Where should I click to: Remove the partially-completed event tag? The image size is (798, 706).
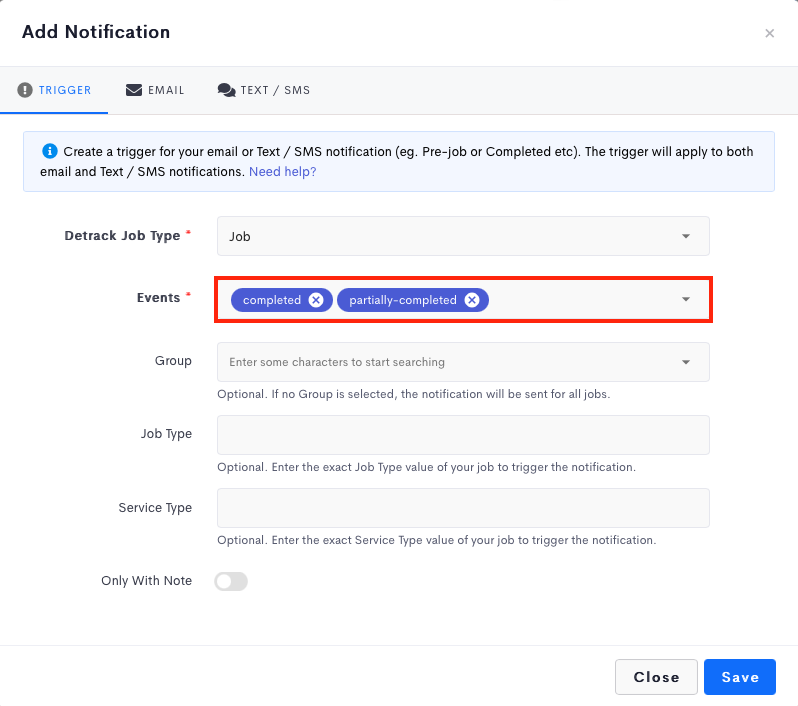pyautogui.click(x=472, y=300)
